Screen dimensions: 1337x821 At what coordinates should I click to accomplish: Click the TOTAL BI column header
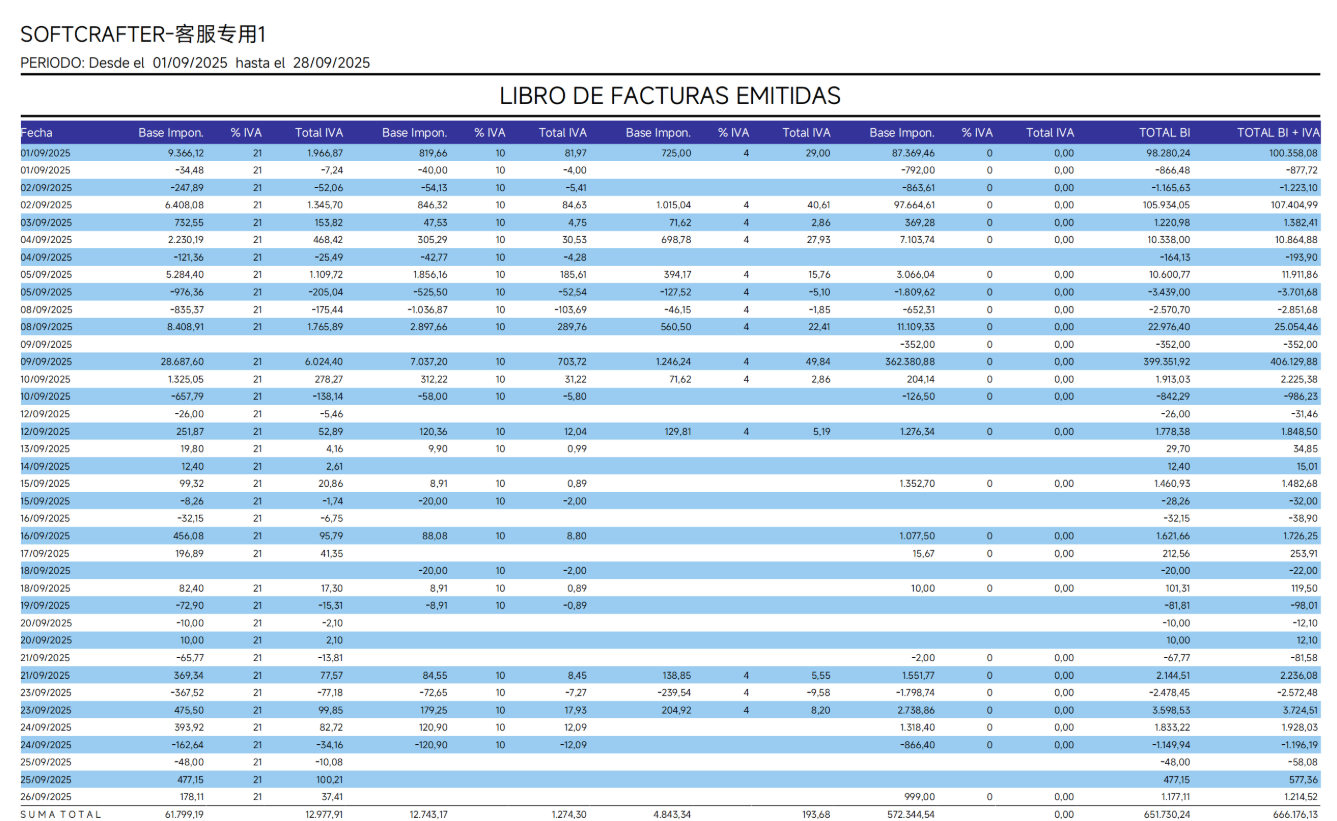pos(1164,132)
